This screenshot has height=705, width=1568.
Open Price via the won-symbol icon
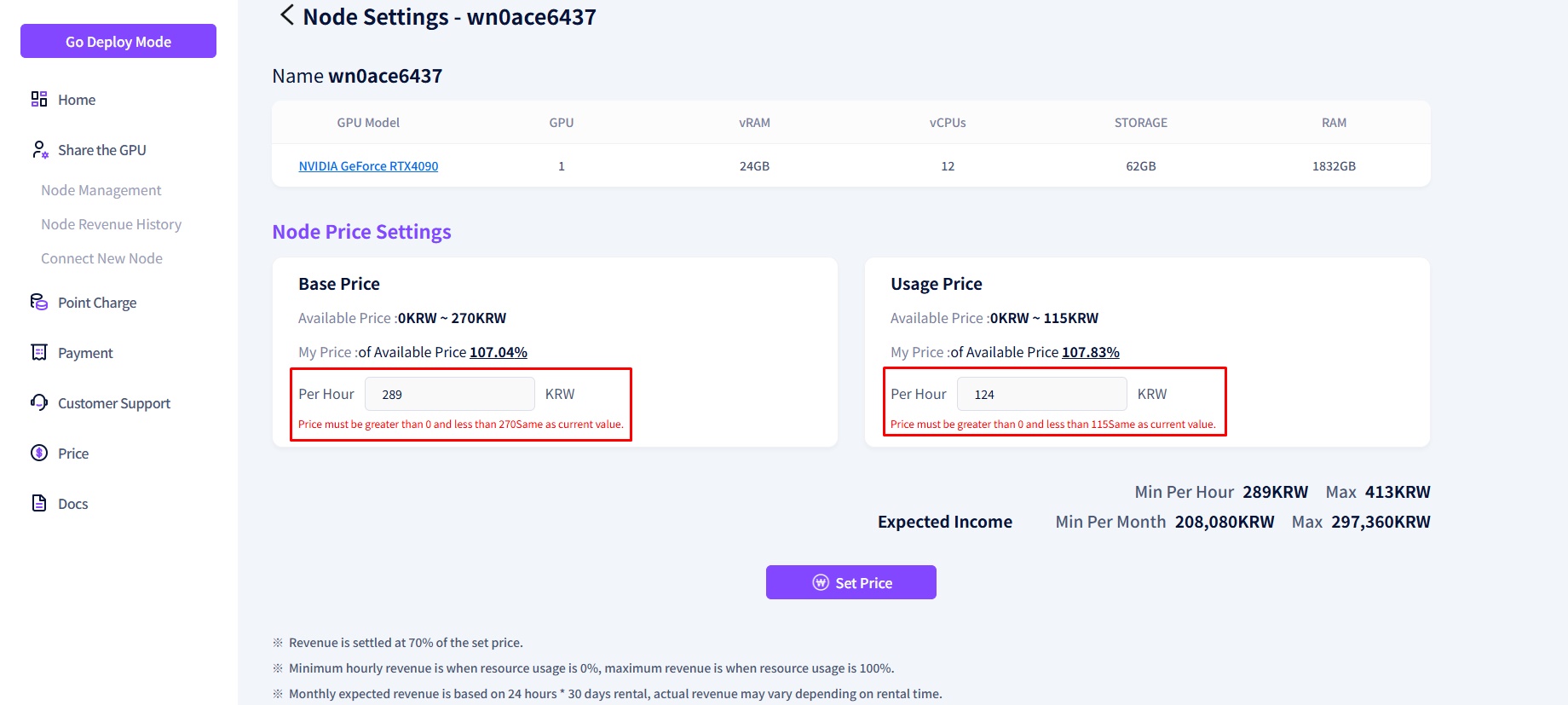[38, 453]
